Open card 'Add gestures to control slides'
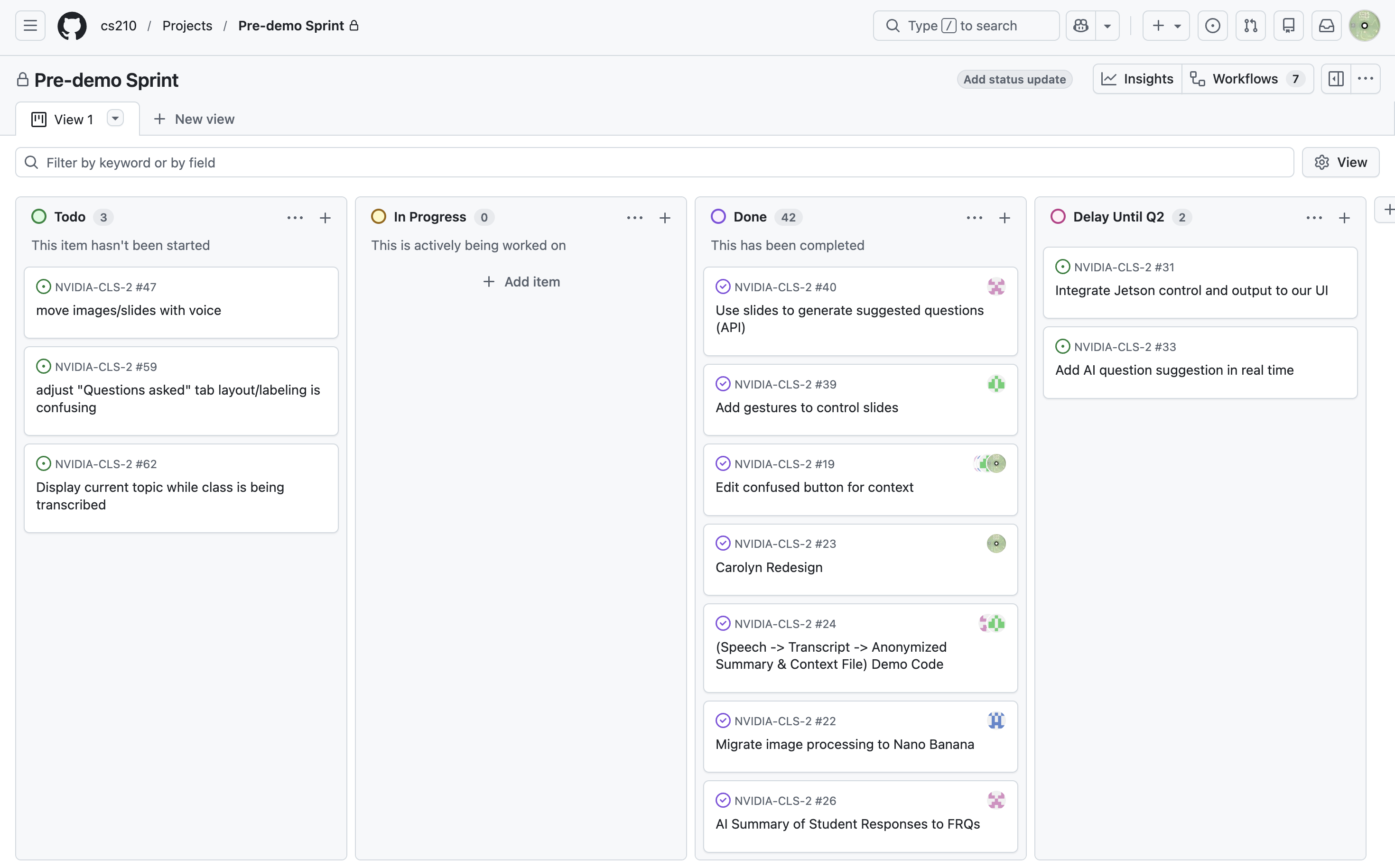Image resolution: width=1395 pixels, height=868 pixels. [860, 400]
